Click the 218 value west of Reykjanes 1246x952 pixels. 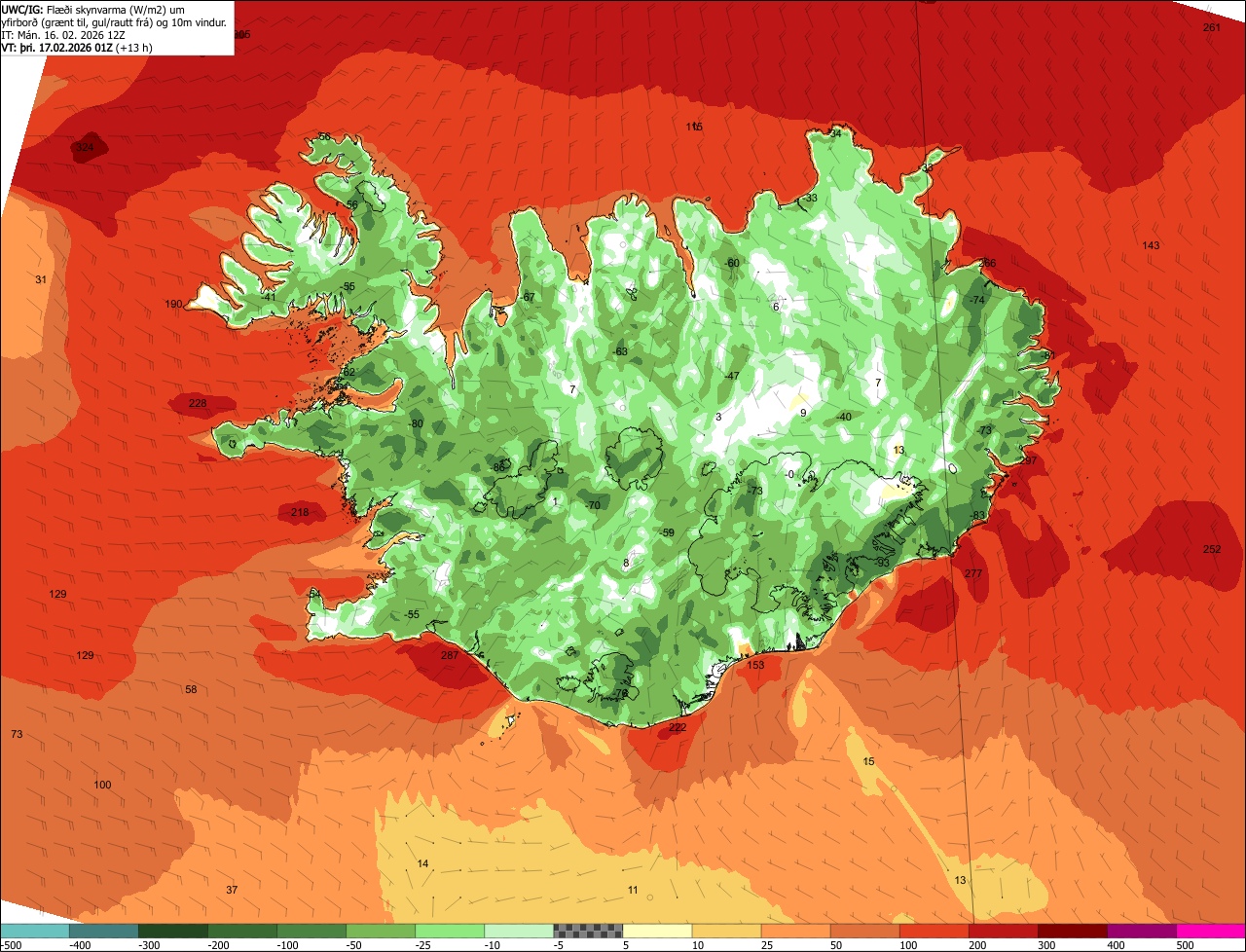(x=299, y=512)
